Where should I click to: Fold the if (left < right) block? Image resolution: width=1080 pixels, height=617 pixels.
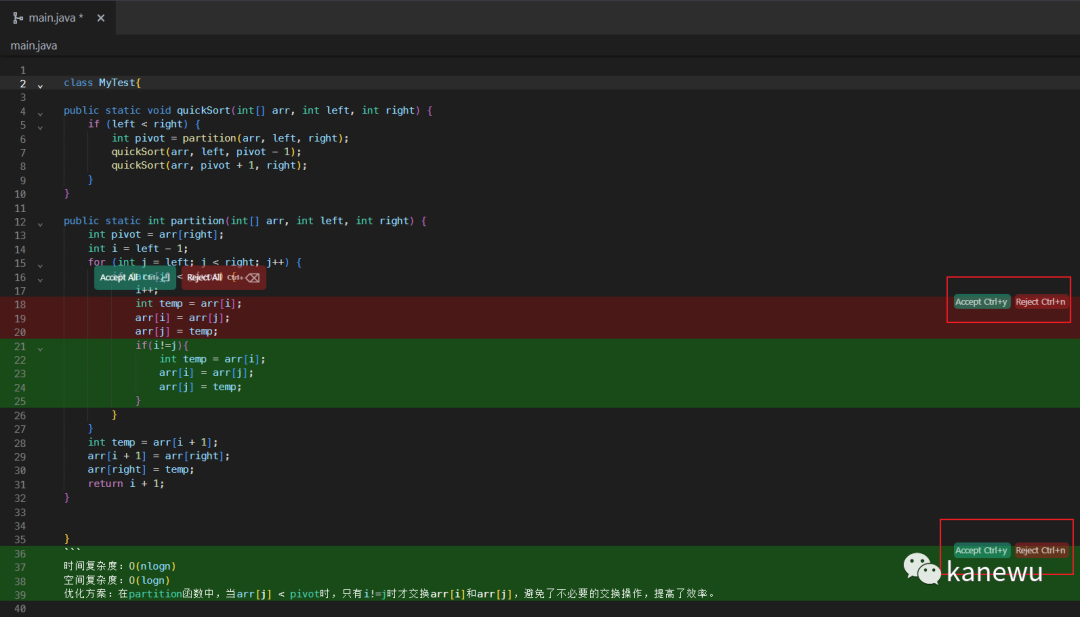[40, 127]
